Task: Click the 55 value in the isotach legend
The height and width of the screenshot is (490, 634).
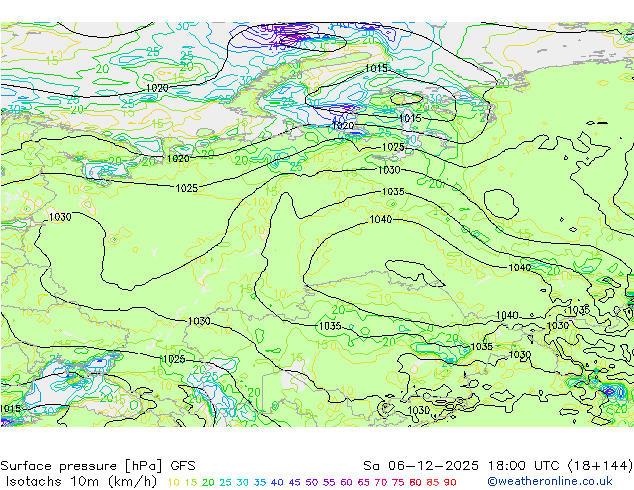Action: (329, 482)
